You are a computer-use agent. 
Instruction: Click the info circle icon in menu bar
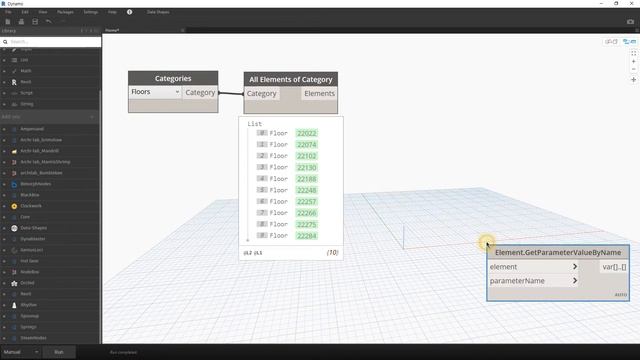129,12
